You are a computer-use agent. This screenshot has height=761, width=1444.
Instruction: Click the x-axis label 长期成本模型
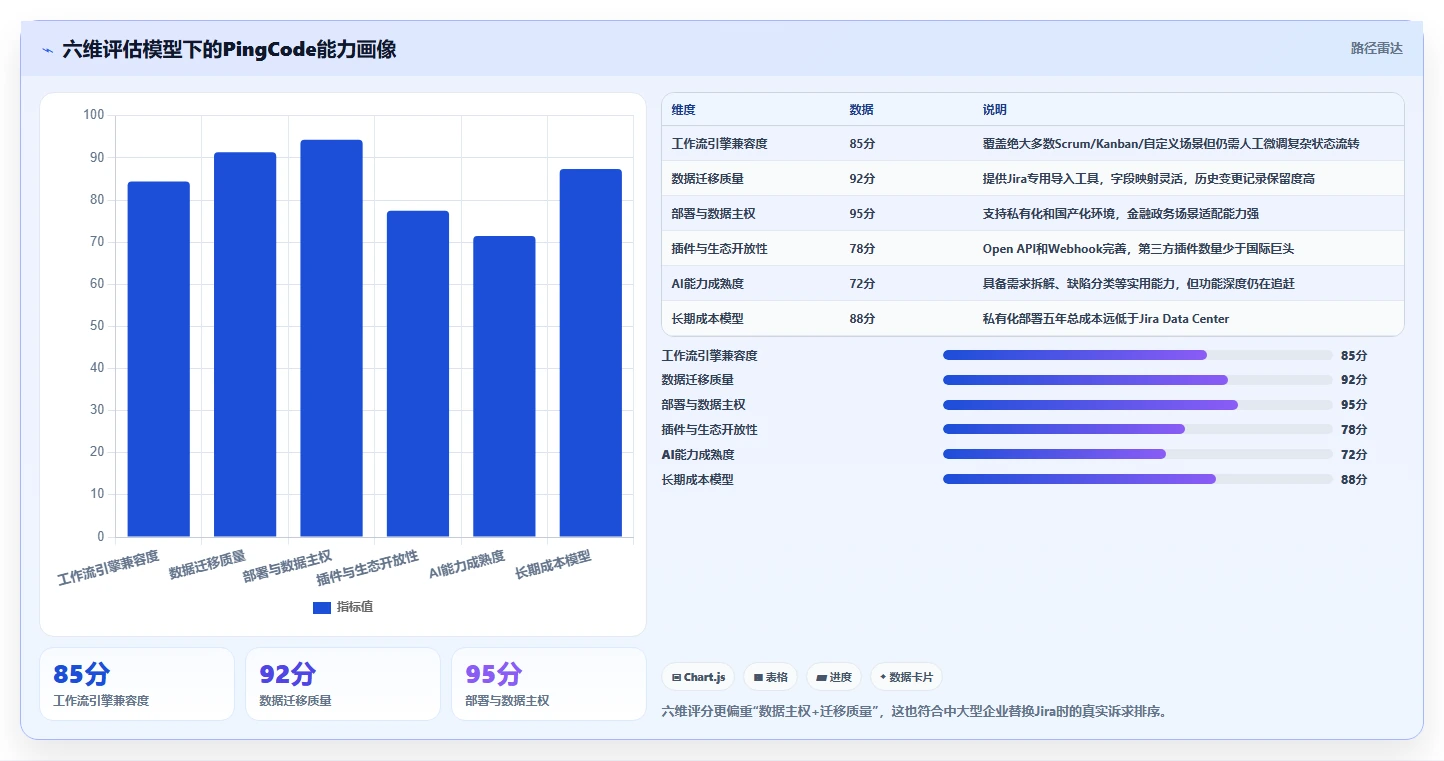[553, 565]
